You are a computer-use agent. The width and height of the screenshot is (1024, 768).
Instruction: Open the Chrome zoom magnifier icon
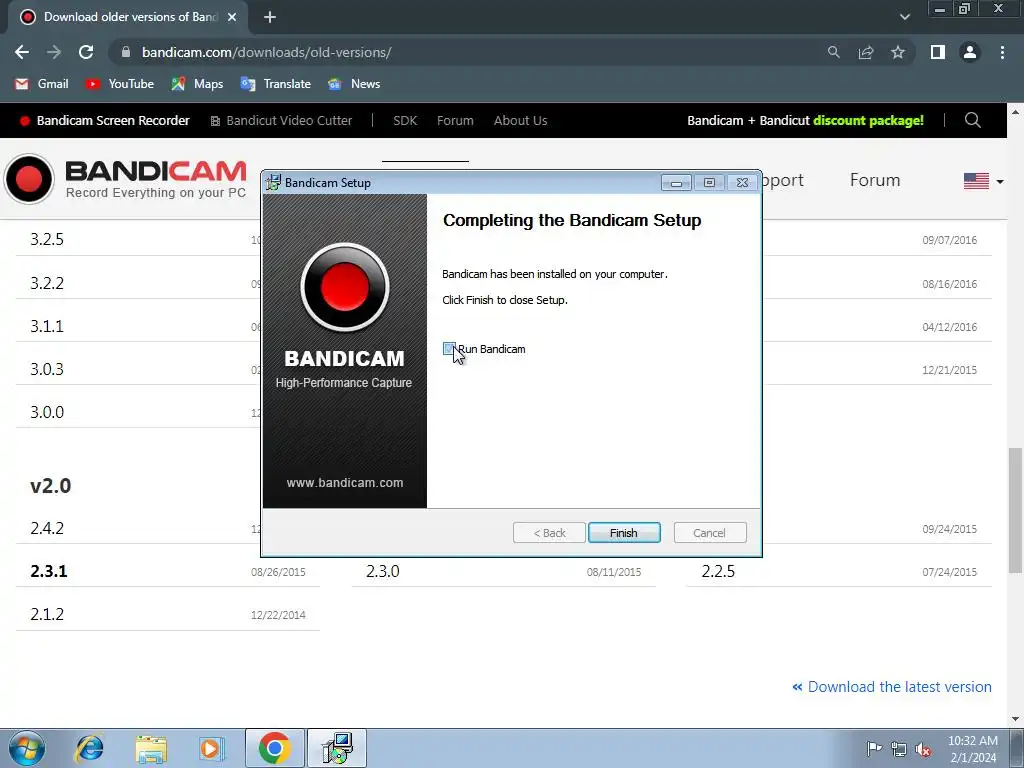(833, 52)
